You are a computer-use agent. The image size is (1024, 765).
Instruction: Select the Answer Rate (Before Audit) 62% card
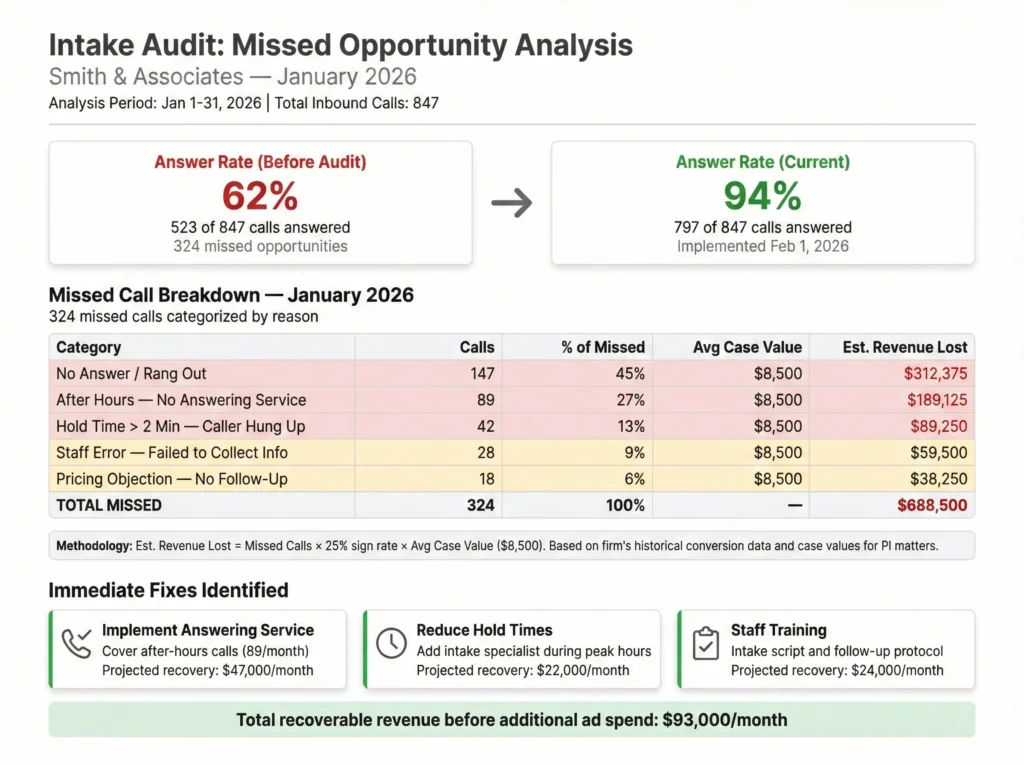click(x=260, y=203)
